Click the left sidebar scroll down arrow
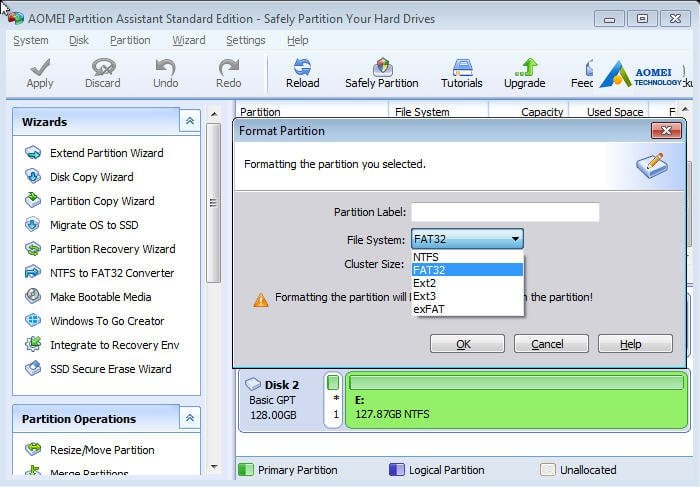700x487 pixels. pos(214,467)
